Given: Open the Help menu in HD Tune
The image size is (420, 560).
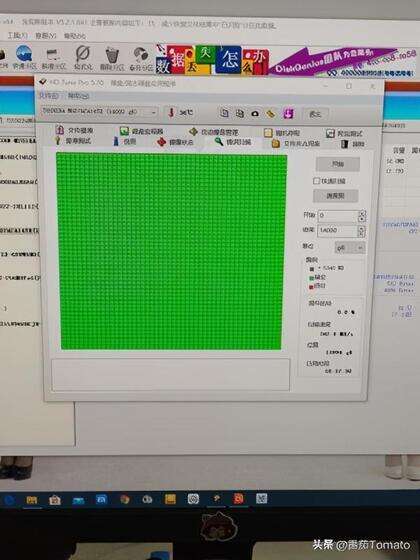Looking at the screenshot, I should (79, 96).
